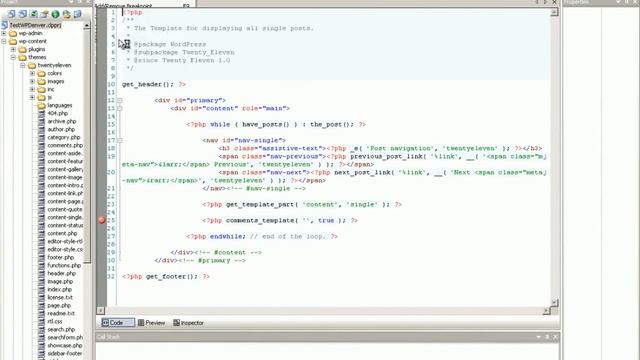Click the first project toolbar icon
This screenshot has width=640, height=360.
(x=11, y=14)
